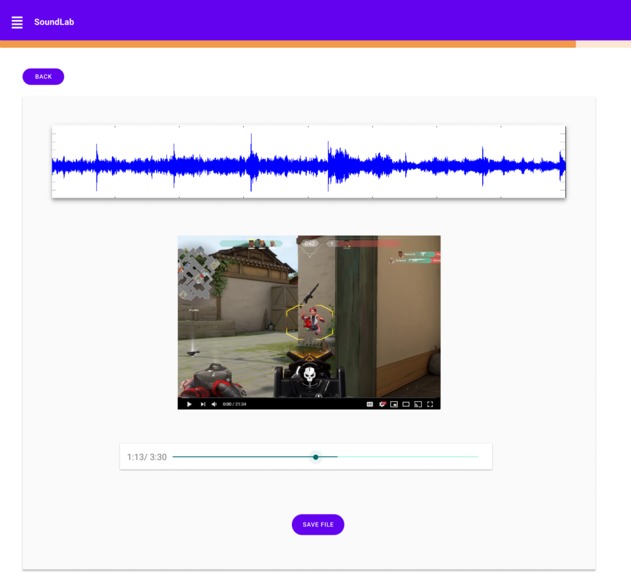Viewport: 631px width, 573px height.
Task: Mute the video player volume icon
Action: tap(214, 404)
